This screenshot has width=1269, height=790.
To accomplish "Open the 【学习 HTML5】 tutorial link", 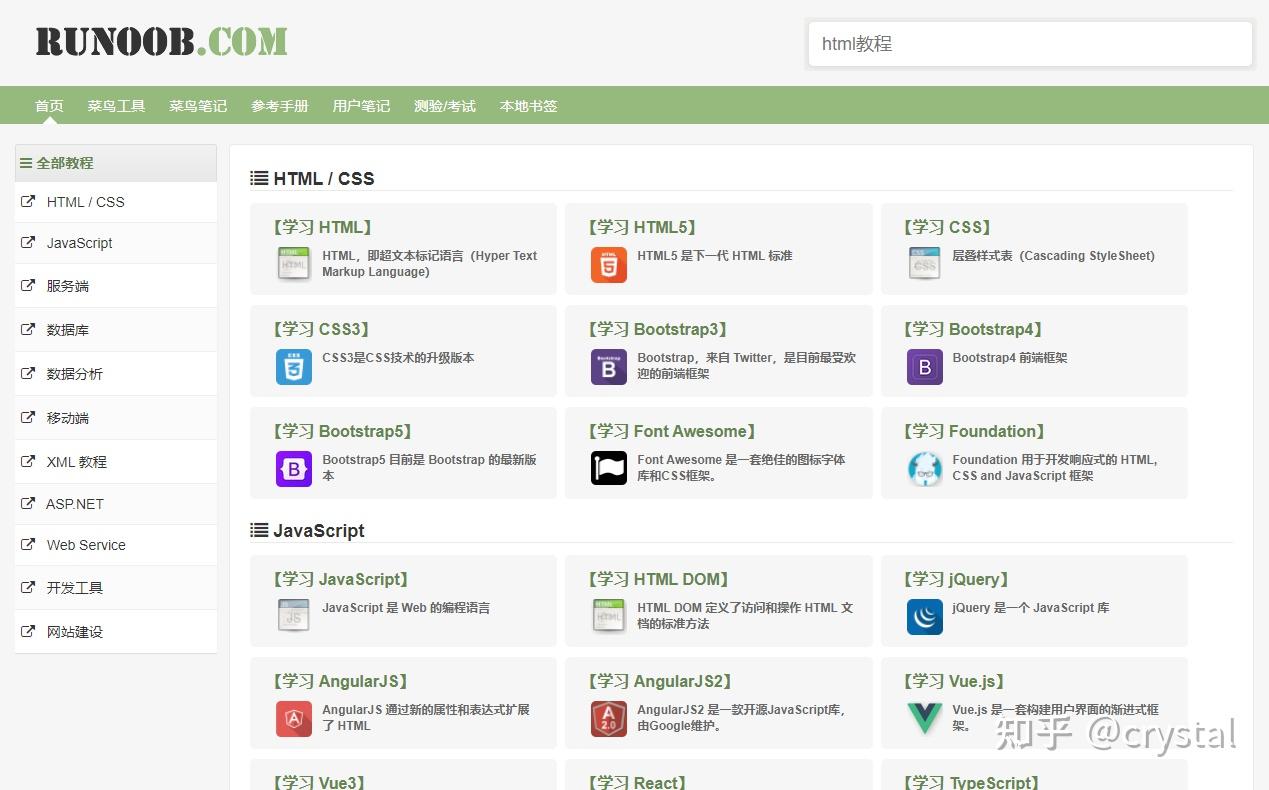I will 642,227.
